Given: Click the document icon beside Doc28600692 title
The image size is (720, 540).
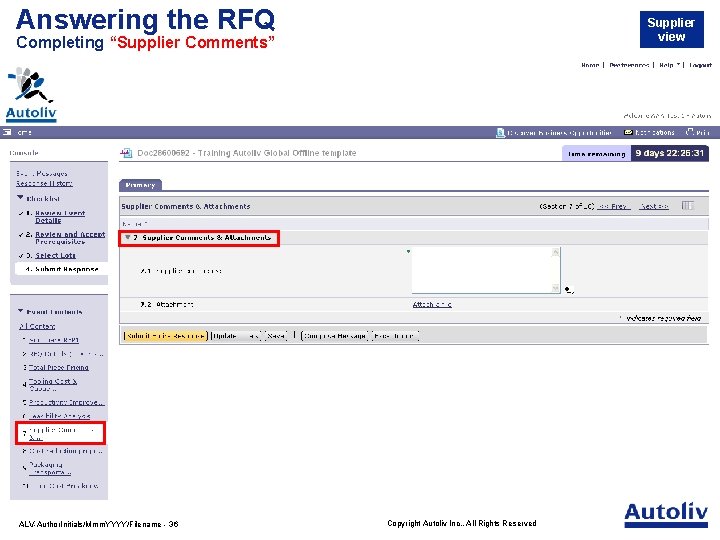Looking at the screenshot, I should (x=126, y=153).
